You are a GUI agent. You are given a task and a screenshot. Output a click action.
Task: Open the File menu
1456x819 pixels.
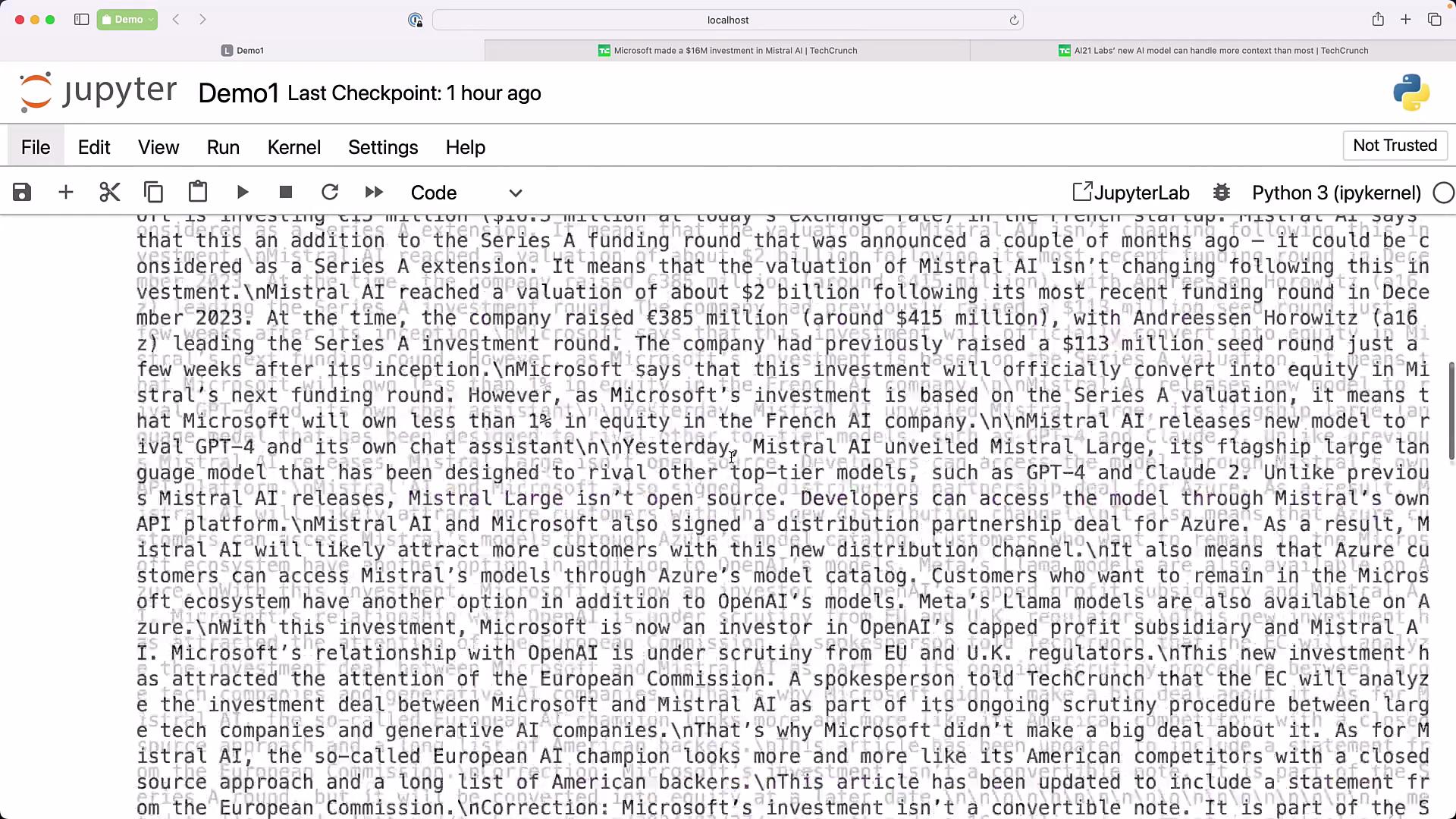point(36,147)
